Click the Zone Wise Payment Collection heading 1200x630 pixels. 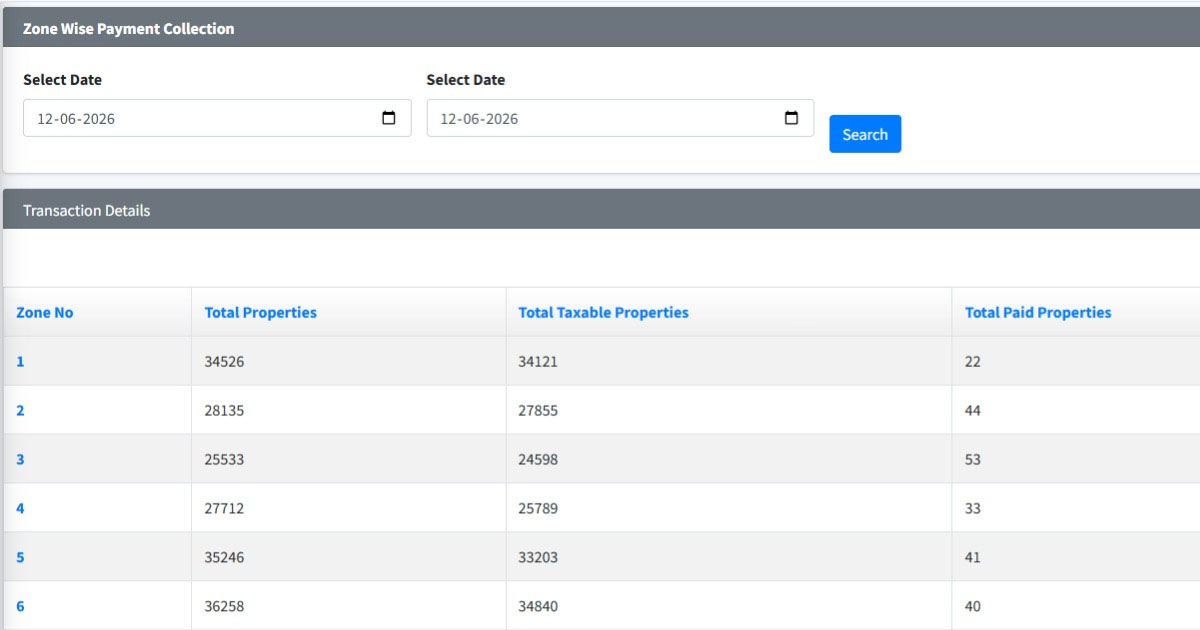(128, 28)
